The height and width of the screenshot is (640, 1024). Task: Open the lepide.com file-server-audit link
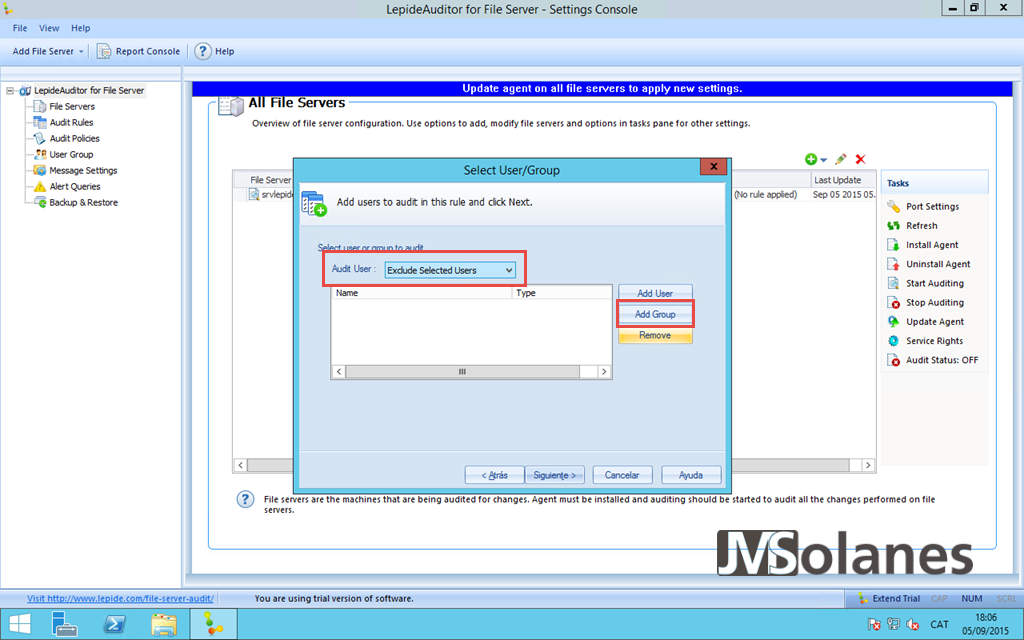click(x=120, y=598)
